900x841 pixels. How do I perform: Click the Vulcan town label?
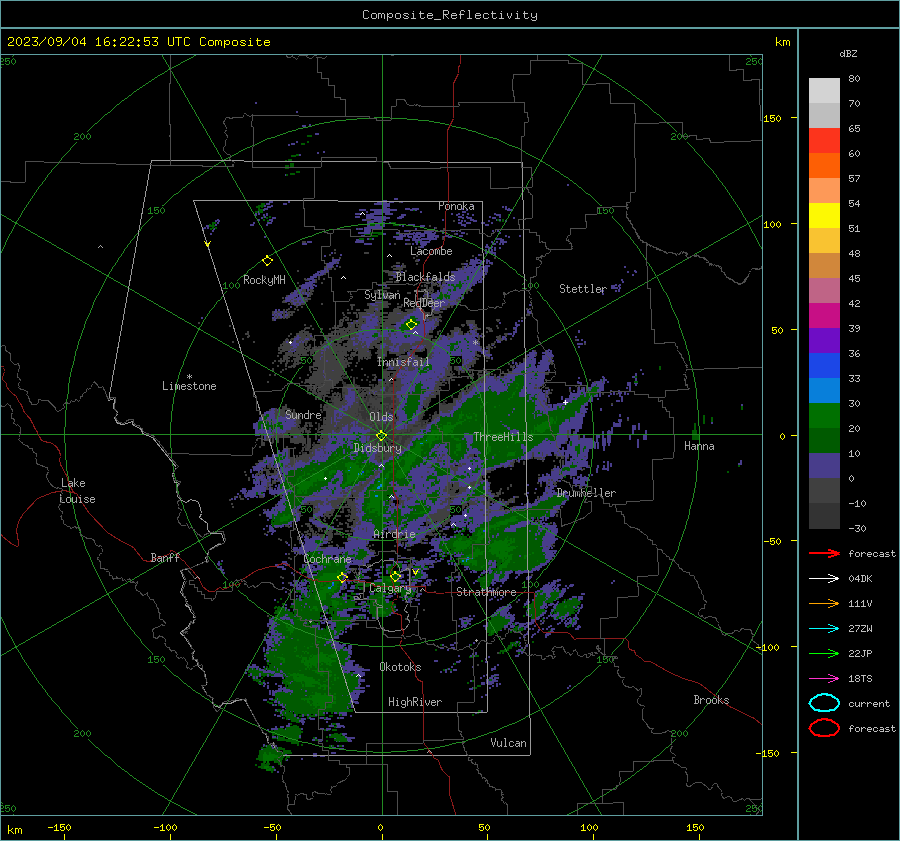pyautogui.click(x=509, y=743)
